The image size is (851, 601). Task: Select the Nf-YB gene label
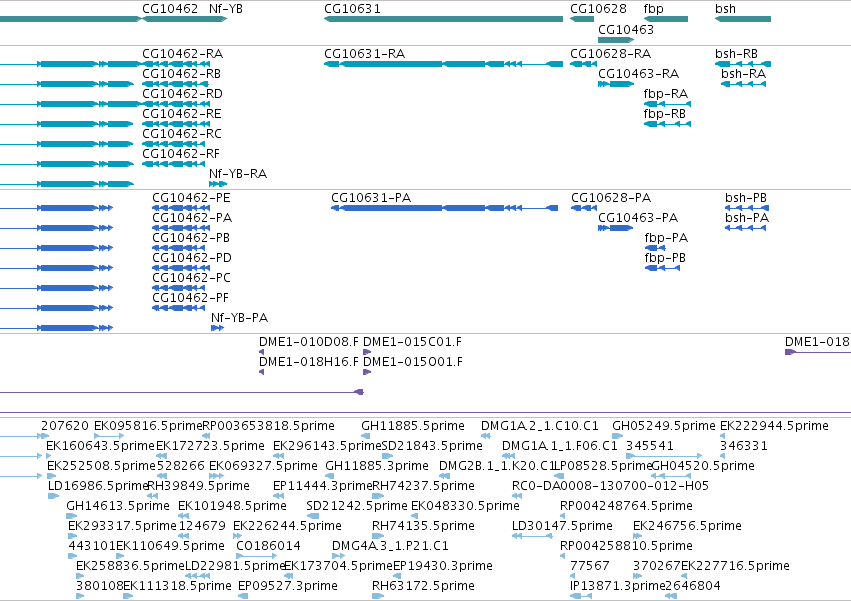pyautogui.click(x=226, y=9)
